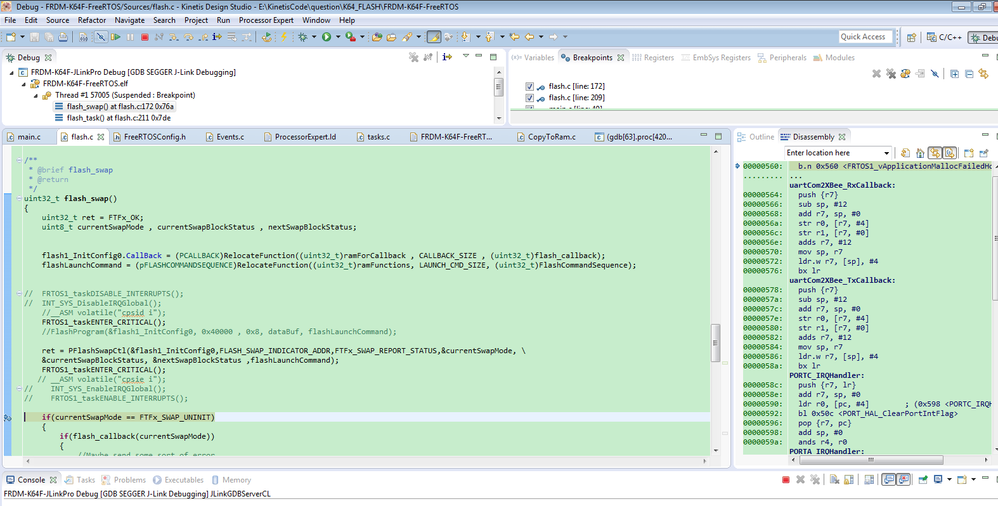This screenshot has width=998, height=506.
Task: Click Refresh View icon in Disassembly toolbar
Action: 906,153
